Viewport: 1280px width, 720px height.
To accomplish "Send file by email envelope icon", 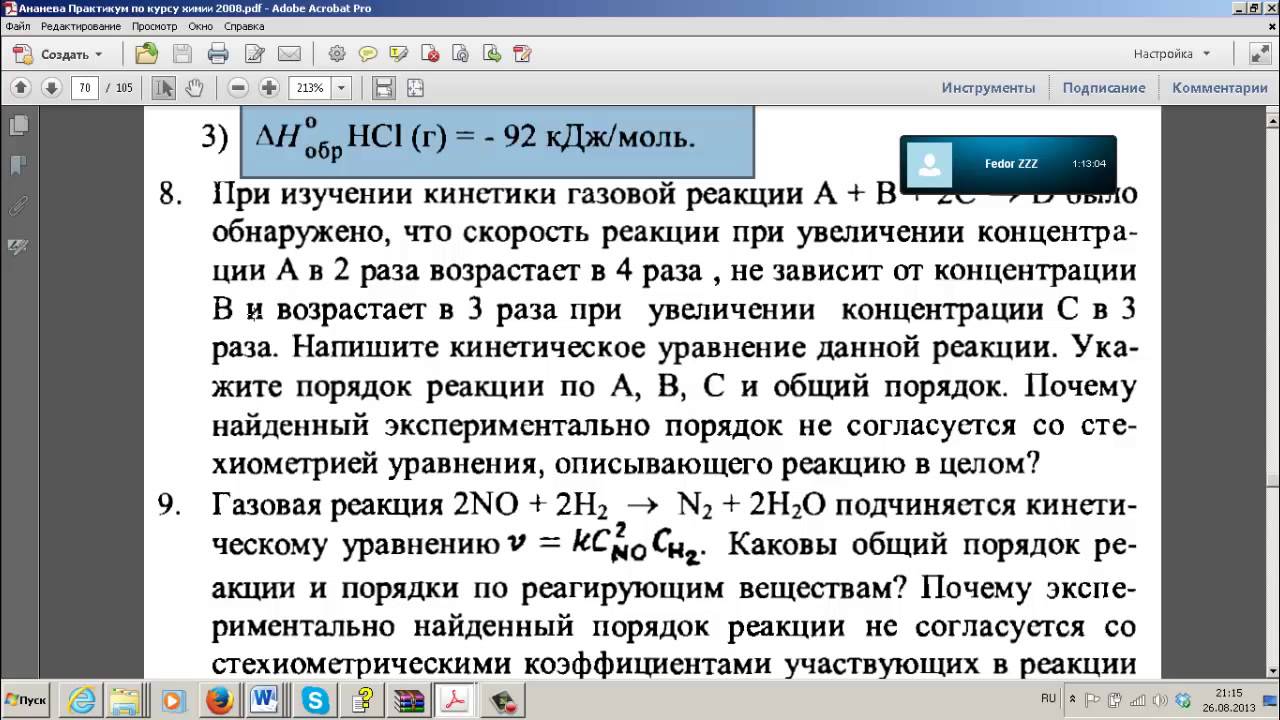I will (x=289, y=54).
